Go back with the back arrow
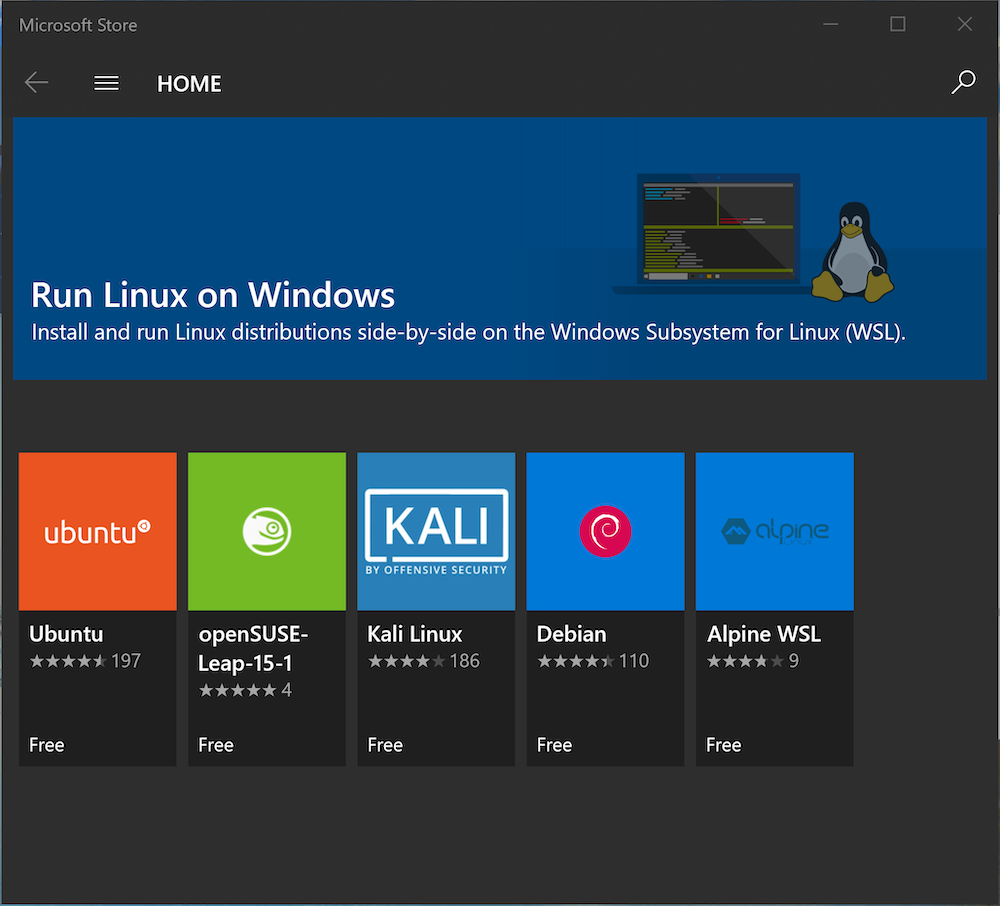This screenshot has width=1000, height=906. pos(36,83)
